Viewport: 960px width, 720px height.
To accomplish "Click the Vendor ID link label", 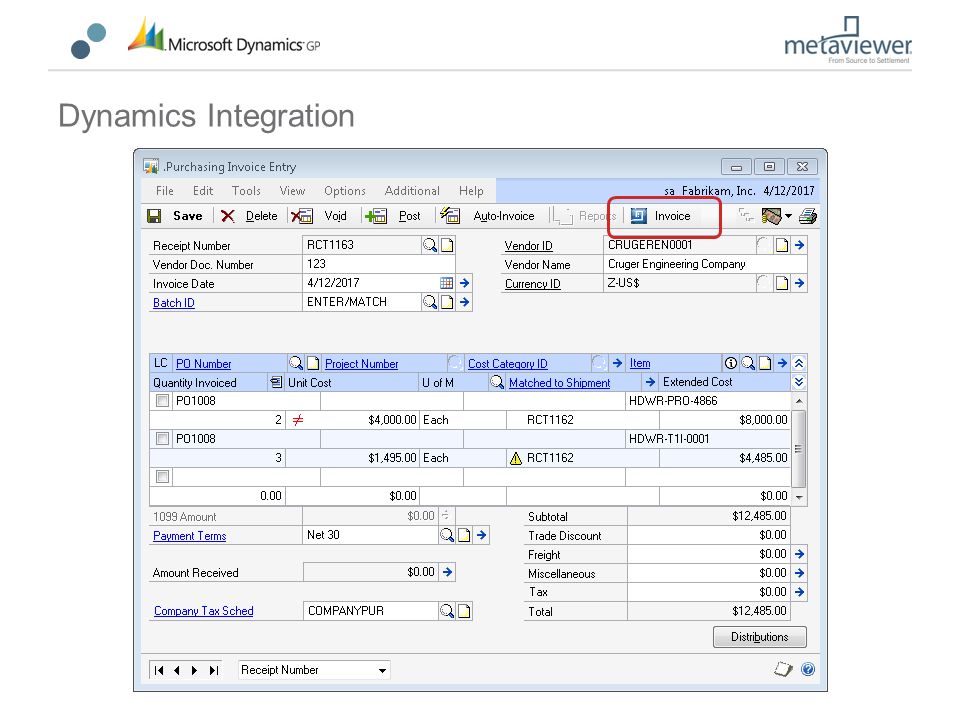I will tap(528, 246).
